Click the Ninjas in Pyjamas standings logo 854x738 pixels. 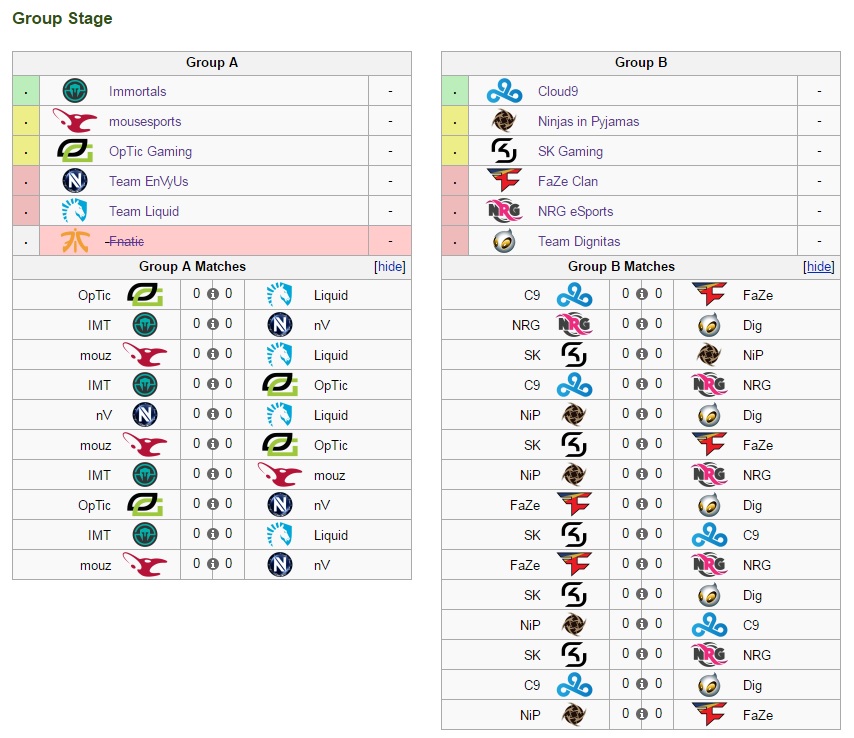coord(504,121)
